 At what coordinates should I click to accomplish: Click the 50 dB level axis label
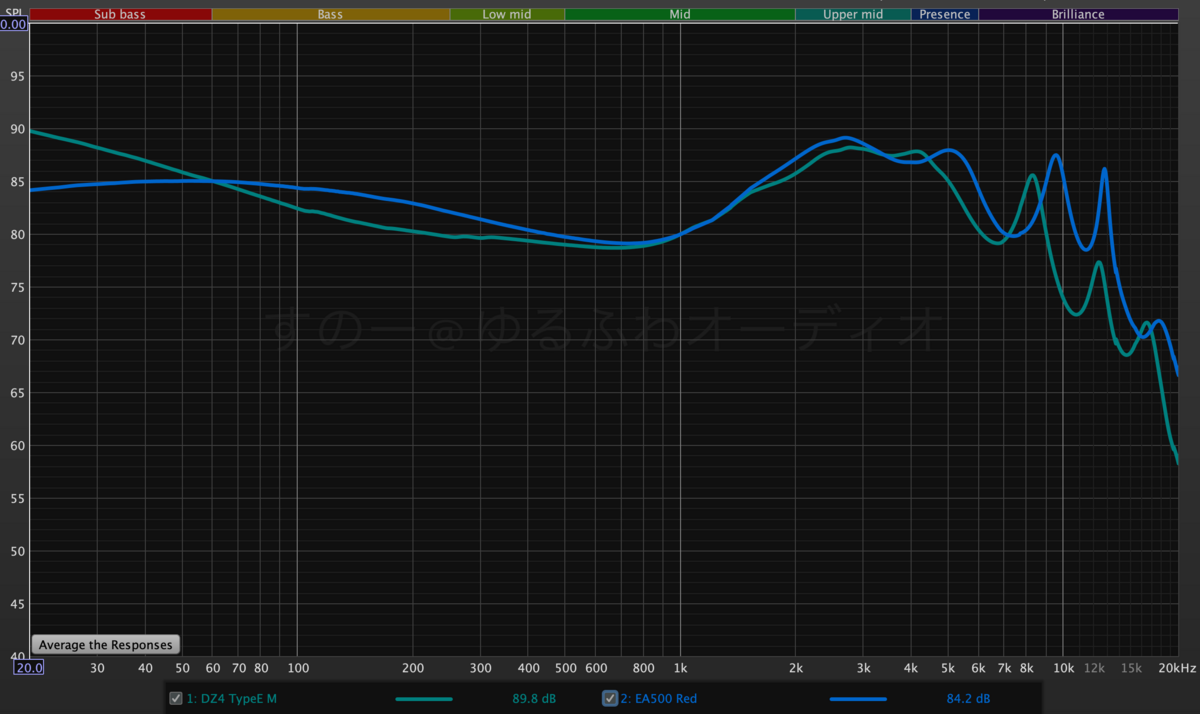click(x=15, y=551)
